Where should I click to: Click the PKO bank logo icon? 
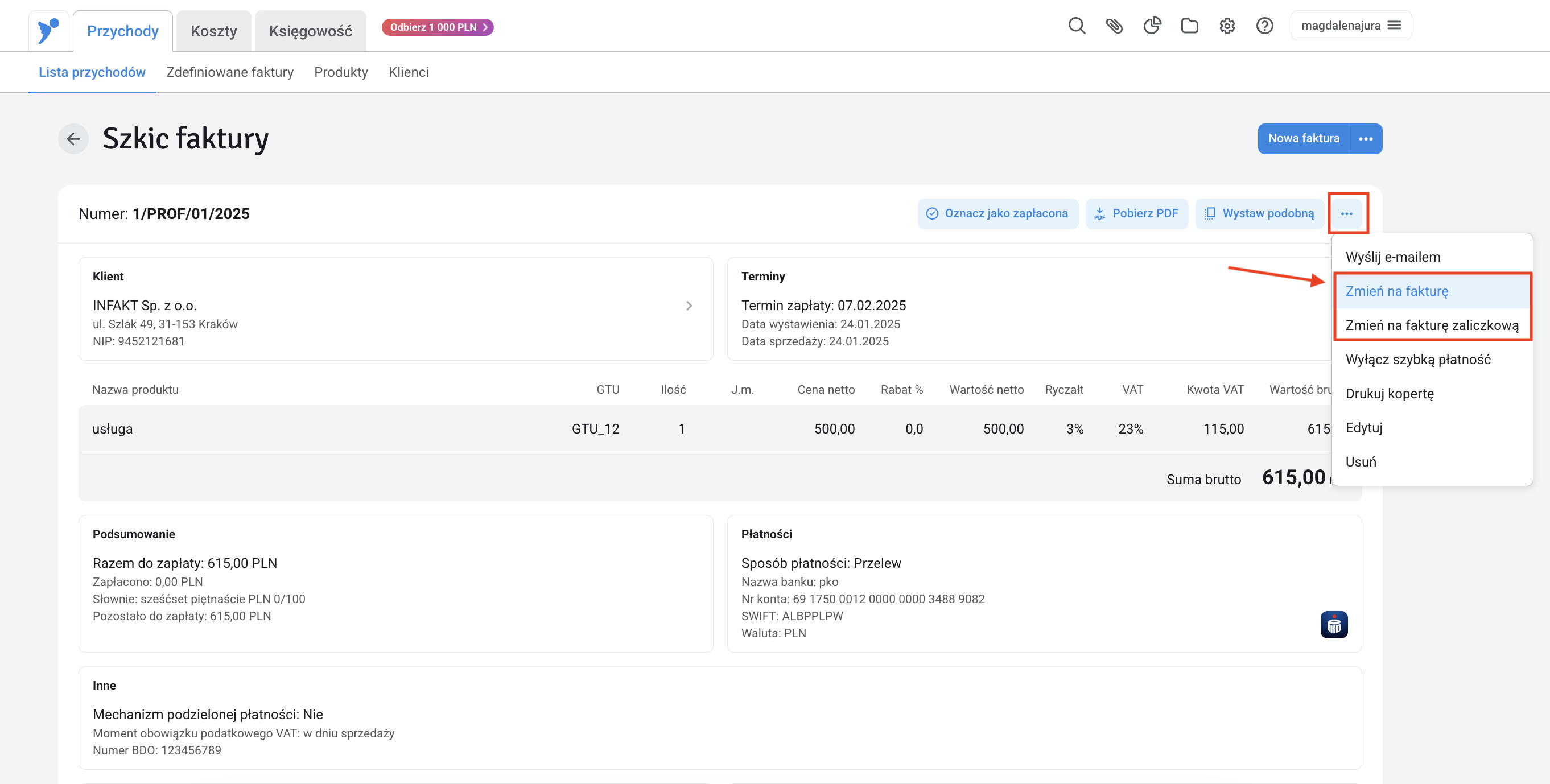coord(1333,625)
